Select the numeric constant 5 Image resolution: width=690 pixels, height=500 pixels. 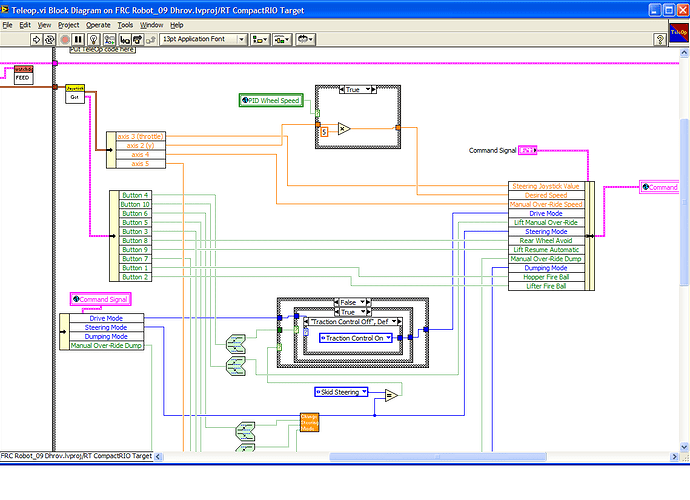pyautogui.click(x=324, y=132)
